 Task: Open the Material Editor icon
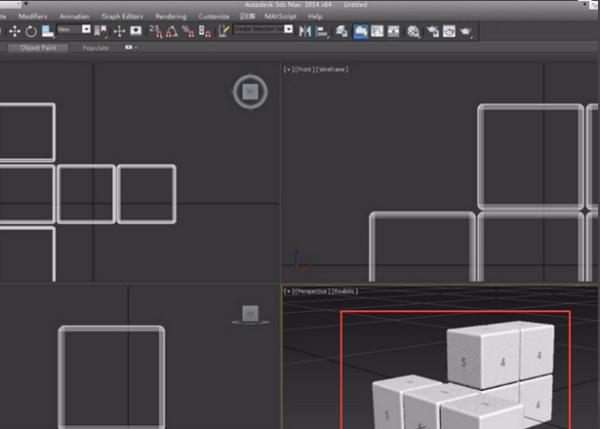tap(414, 31)
